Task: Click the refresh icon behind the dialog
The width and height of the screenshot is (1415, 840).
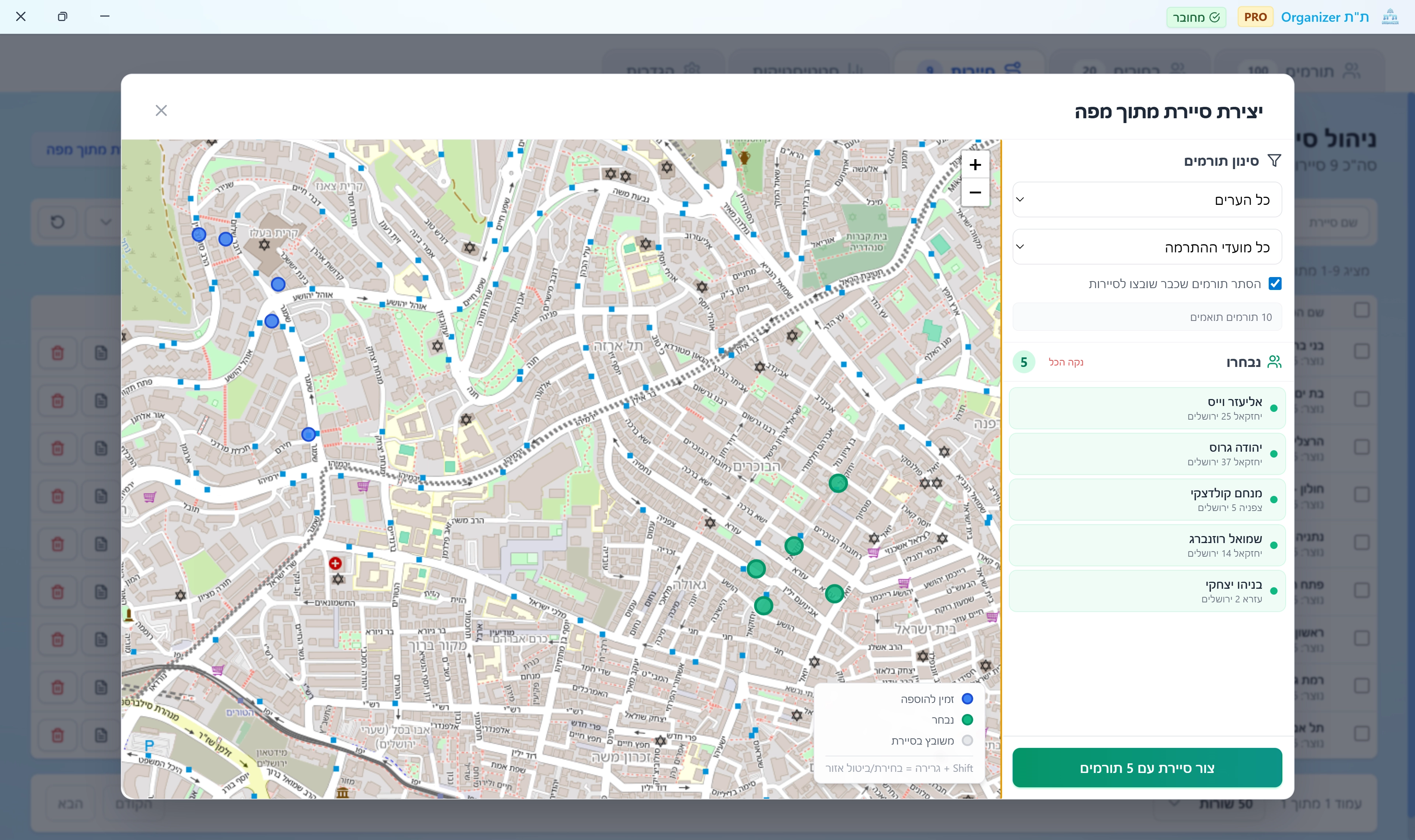Action: tap(57, 222)
